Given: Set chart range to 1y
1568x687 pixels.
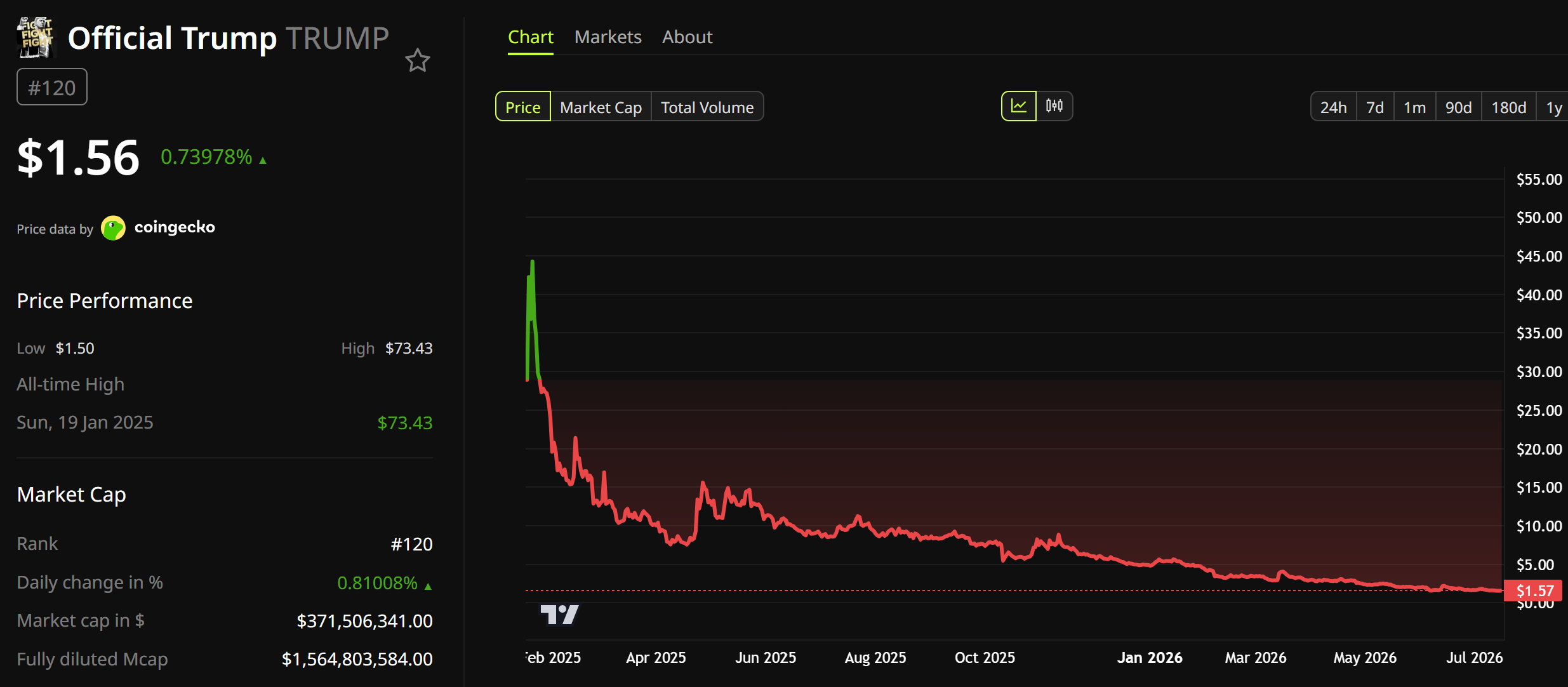Looking at the screenshot, I should click(x=1553, y=107).
